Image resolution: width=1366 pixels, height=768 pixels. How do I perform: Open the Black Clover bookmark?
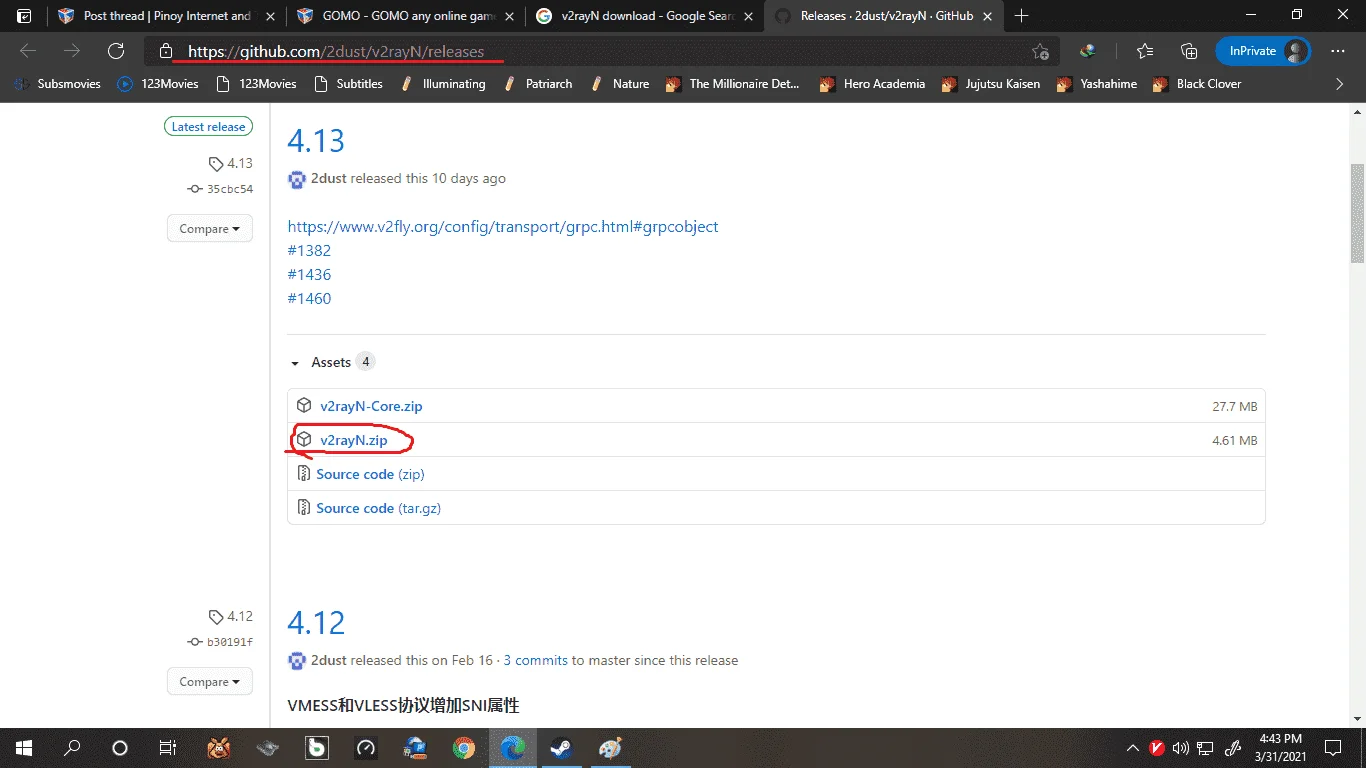[x=1197, y=84]
